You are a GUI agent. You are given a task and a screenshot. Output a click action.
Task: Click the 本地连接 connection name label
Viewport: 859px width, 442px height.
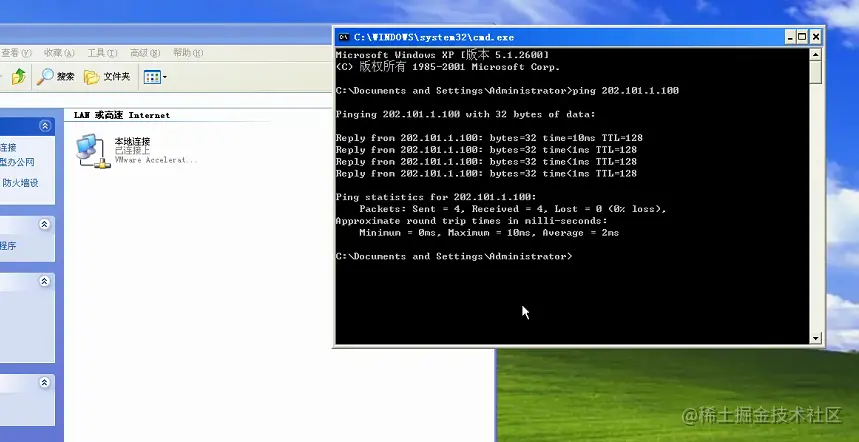tap(132, 141)
